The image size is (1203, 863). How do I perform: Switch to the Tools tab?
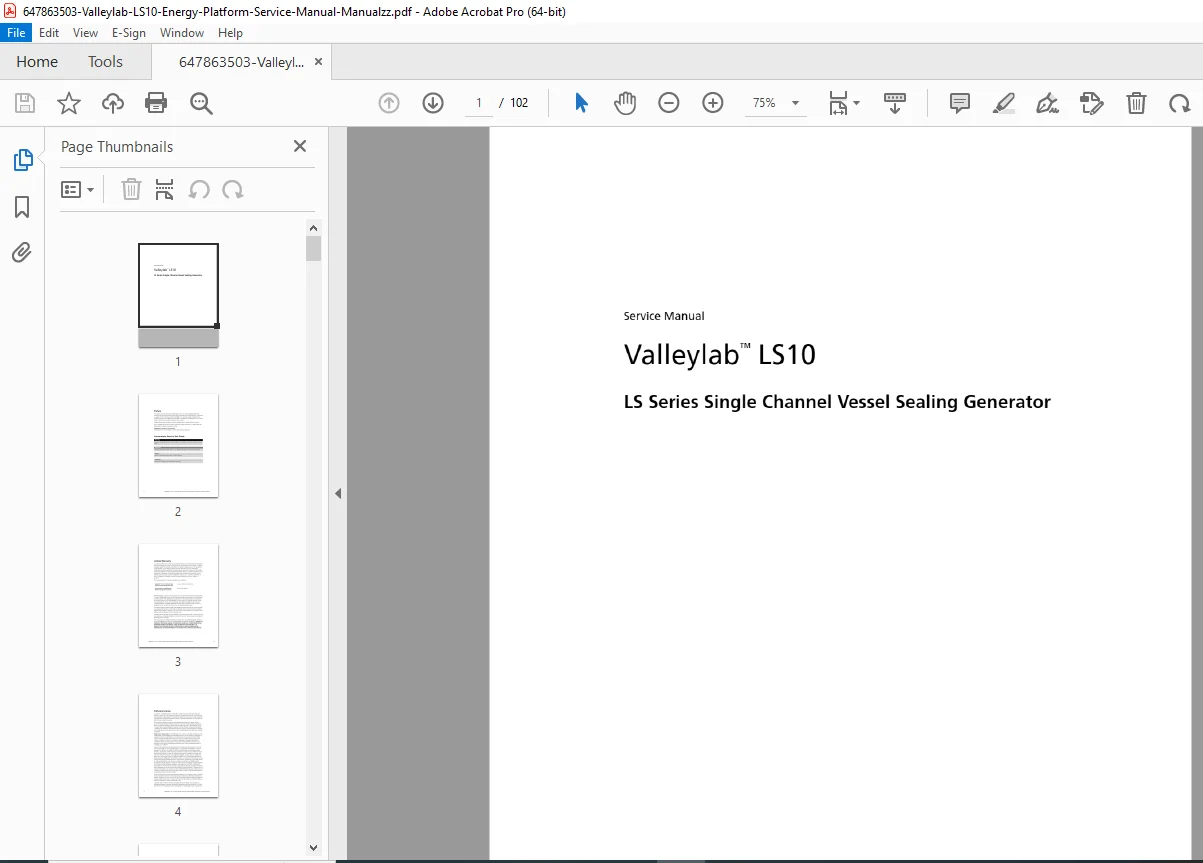pyautogui.click(x=105, y=61)
